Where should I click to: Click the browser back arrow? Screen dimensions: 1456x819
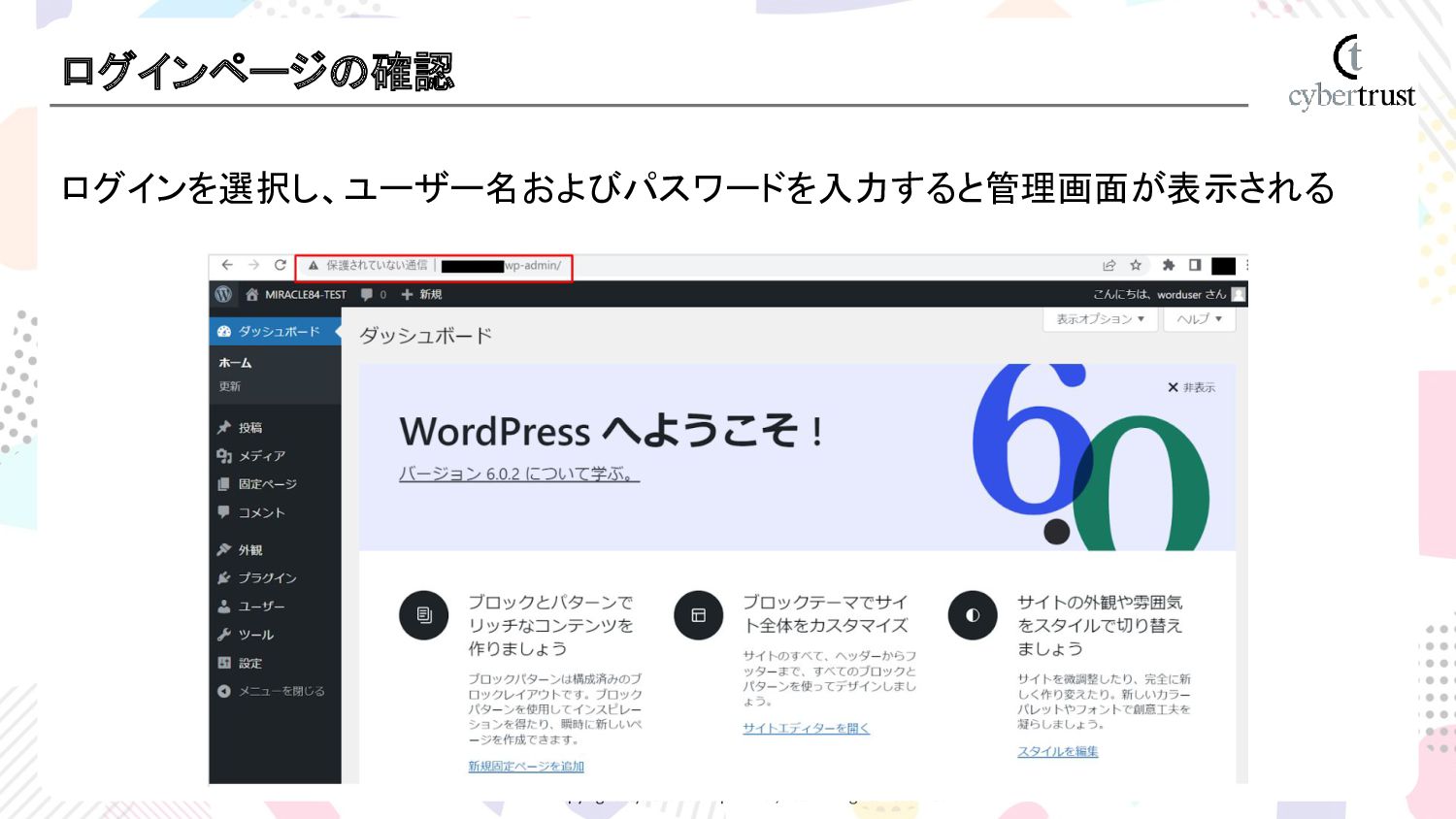click(x=227, y=265)
